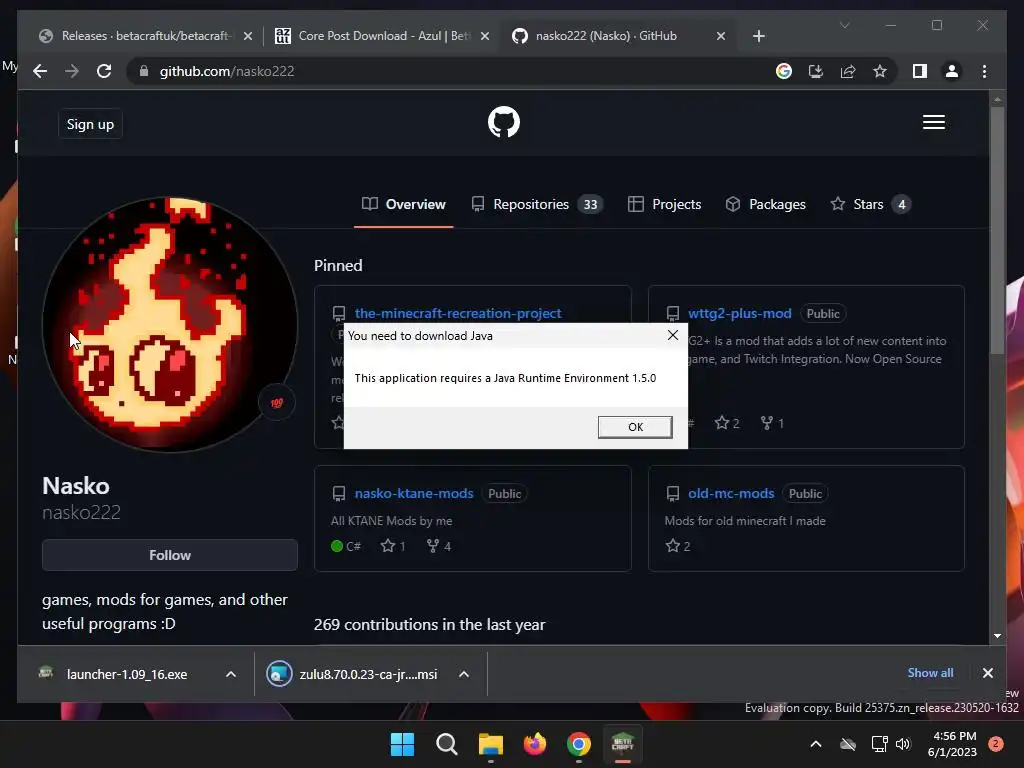Click the Nasko profile avatar image
This screenshot has width=1024, height=768.
click(170, 324)
